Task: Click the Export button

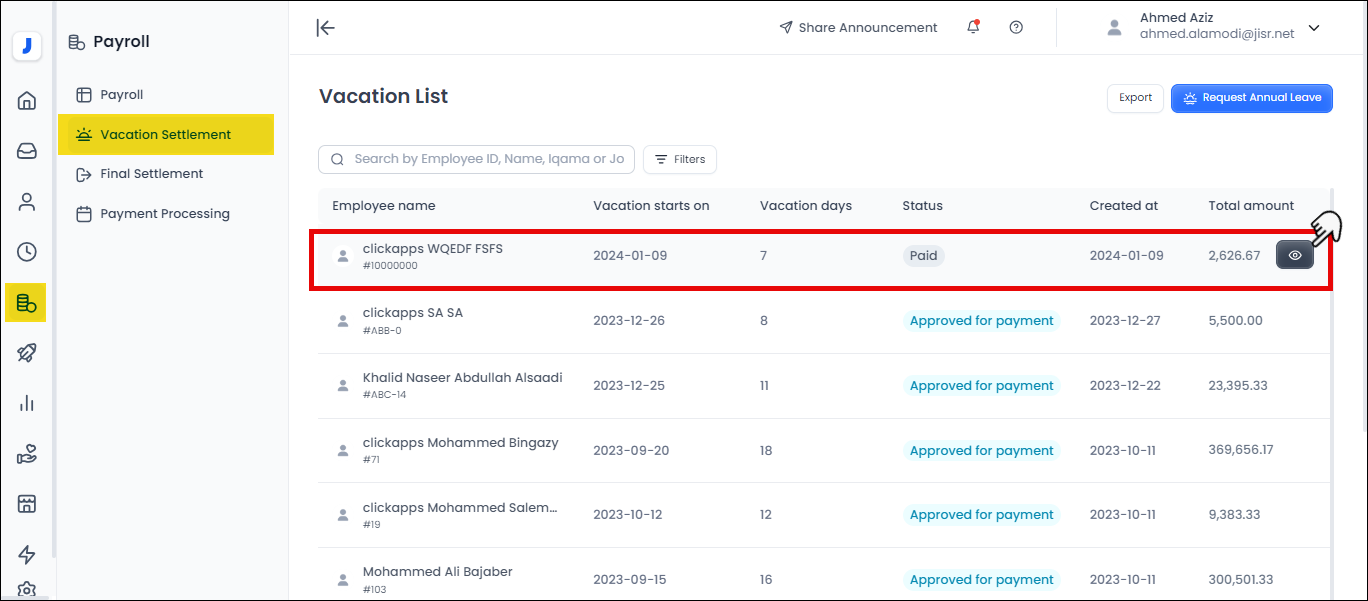Action: [x=1135, y=98]
